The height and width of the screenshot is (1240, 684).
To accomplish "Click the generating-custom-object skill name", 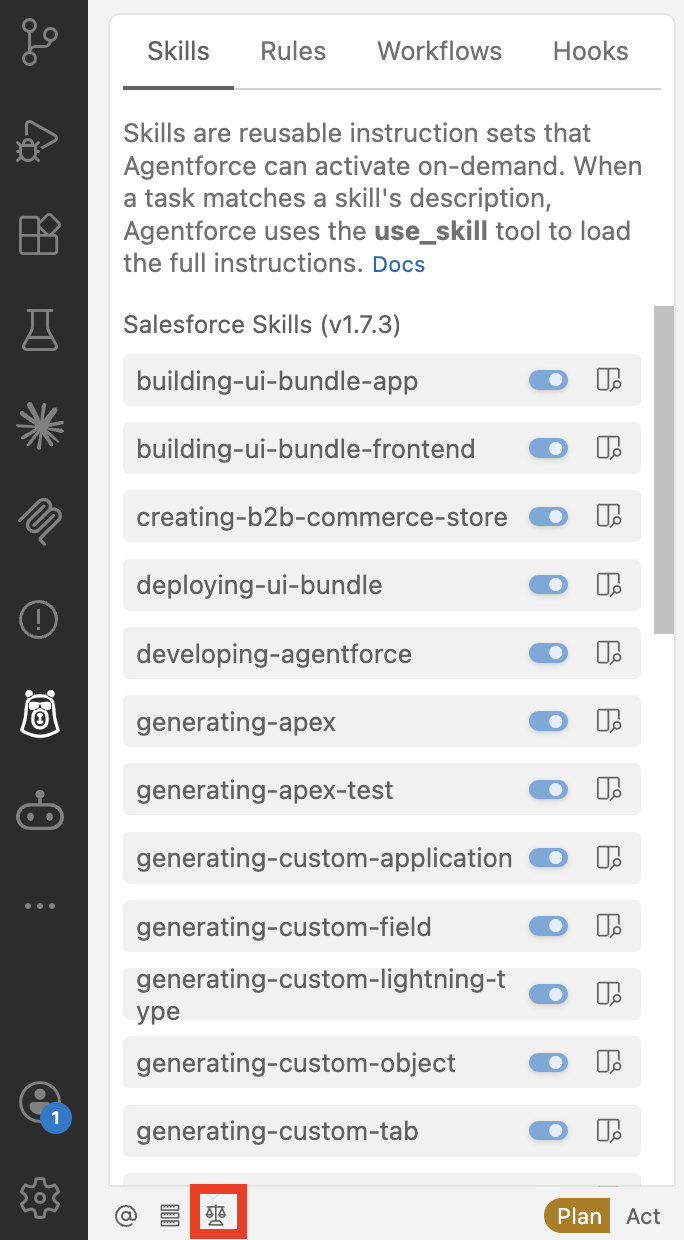I will pos(296,1062).
